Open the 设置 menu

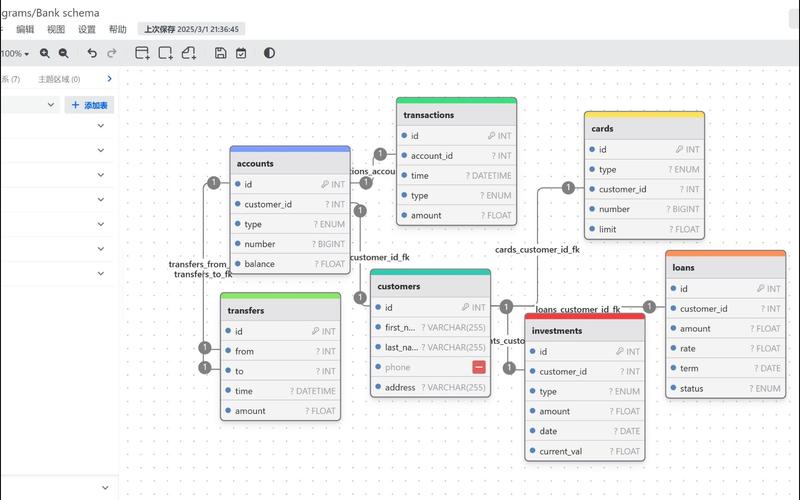click(87, 29)
